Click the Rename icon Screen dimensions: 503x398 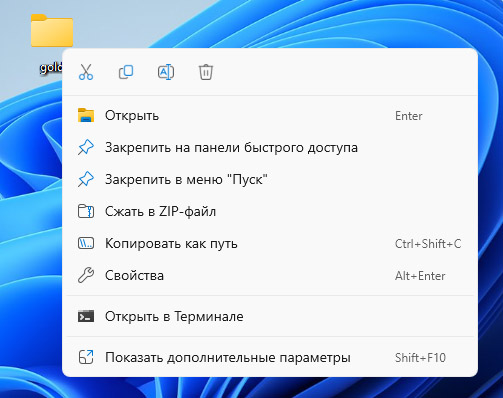click(x=166, y=72)
